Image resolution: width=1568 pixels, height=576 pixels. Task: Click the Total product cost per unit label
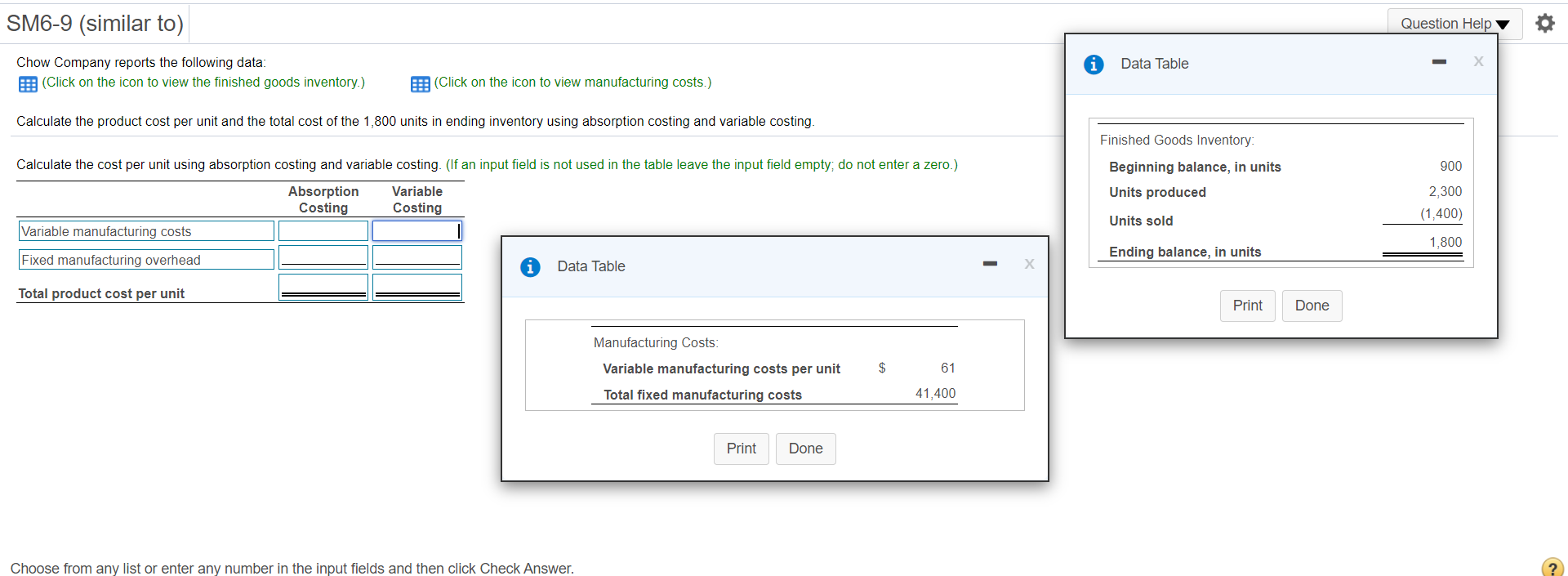click(x=101, y=293)
